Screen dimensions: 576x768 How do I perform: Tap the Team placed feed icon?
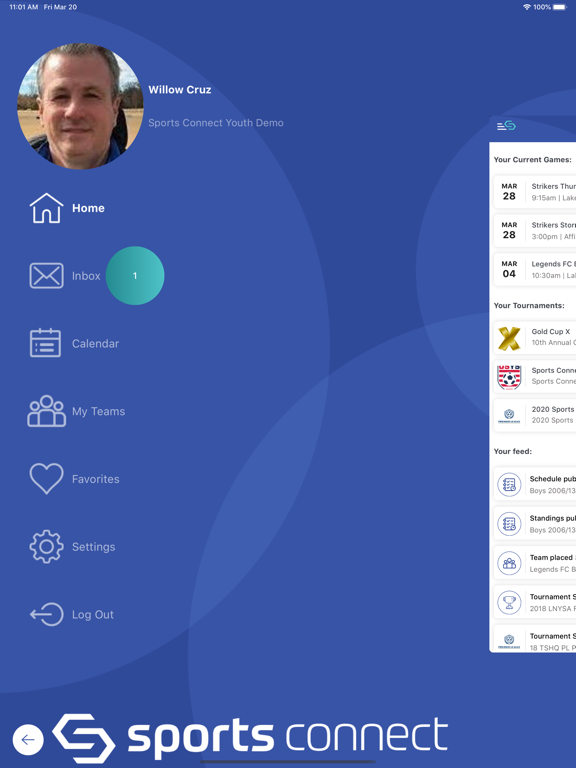(x=509, y=563)
